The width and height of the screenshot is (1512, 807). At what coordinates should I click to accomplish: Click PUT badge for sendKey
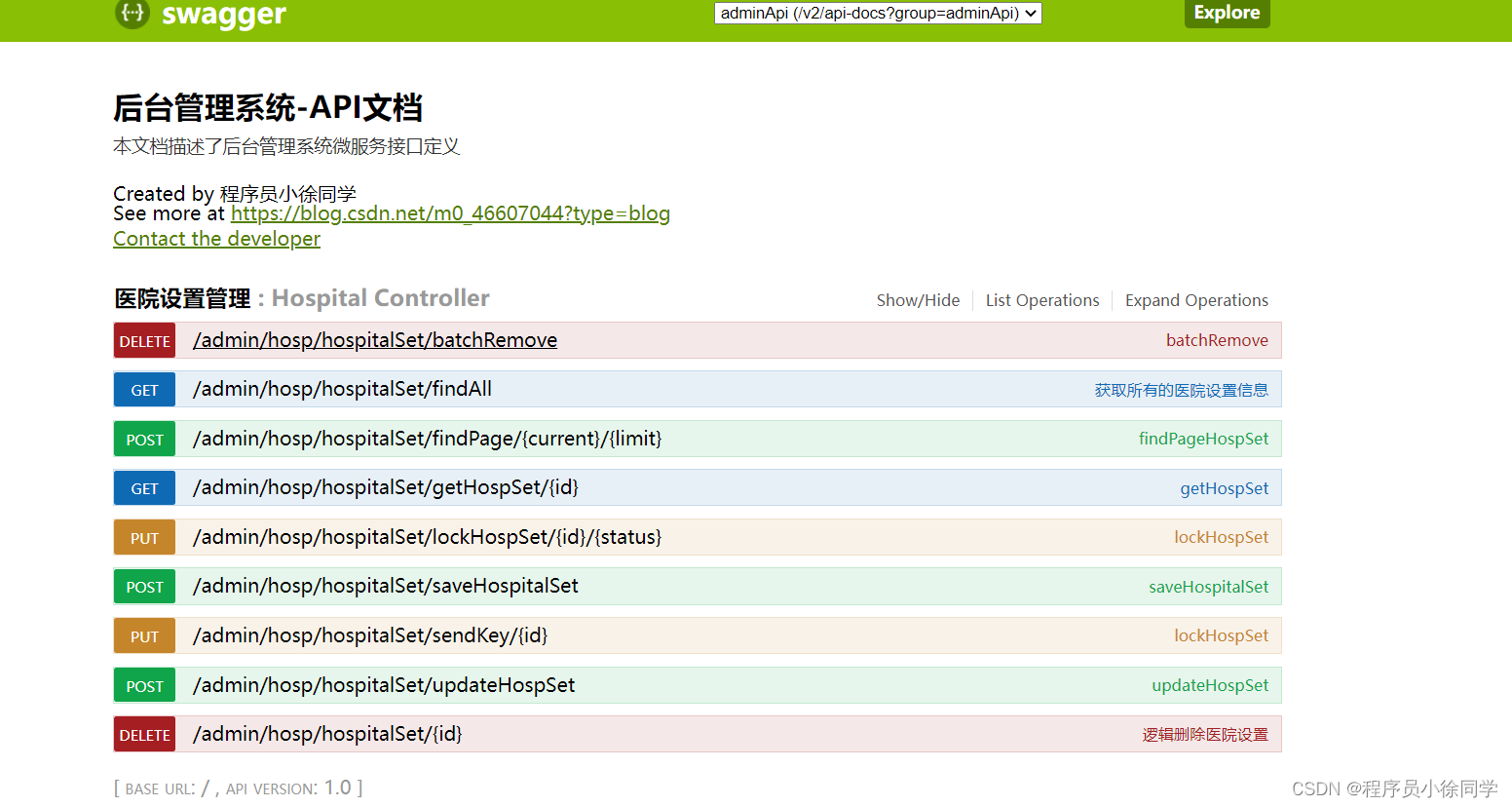point(144,636)
